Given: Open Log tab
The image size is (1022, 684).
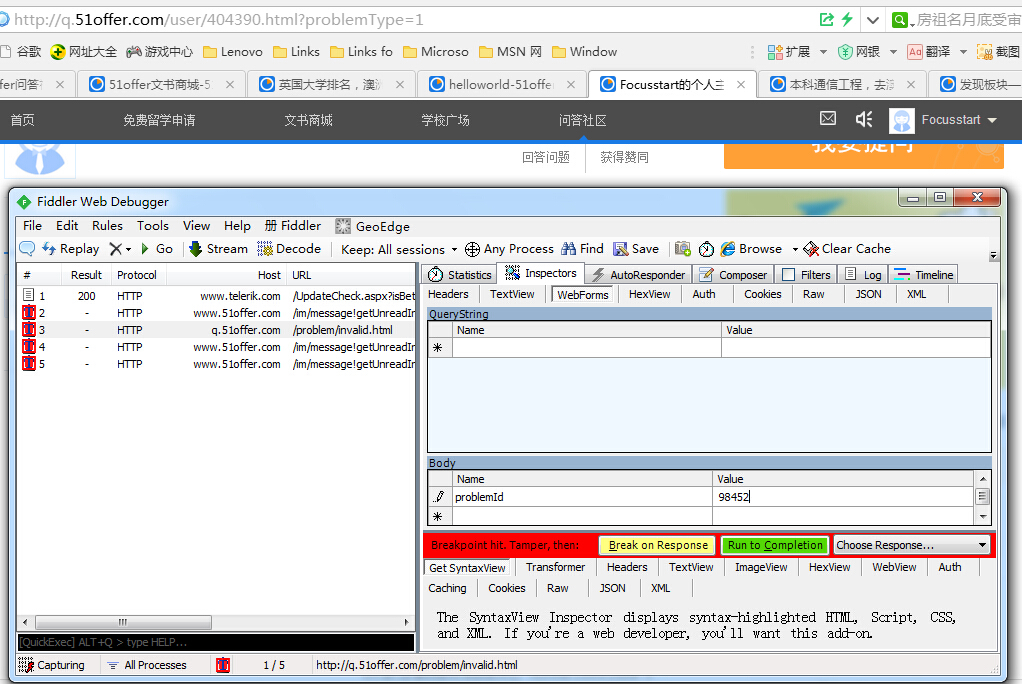Looking at the screenshot, I should click(x=863, y=275).
